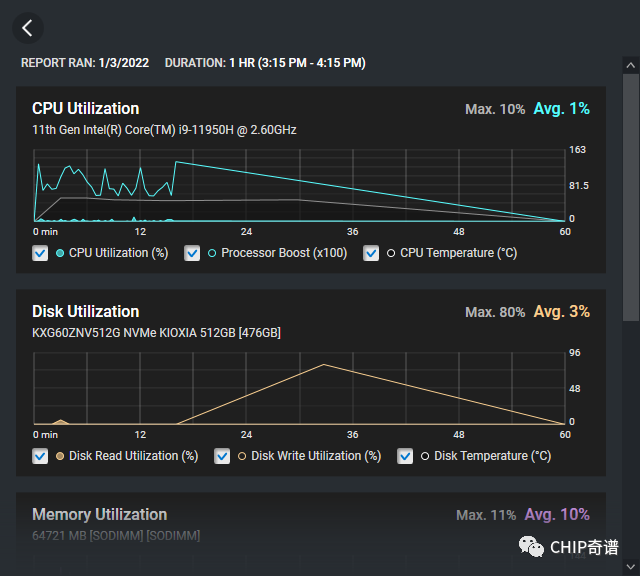Uncheck the CPU Utilization (%) checkbox
Viewport: 640px width, 576px height.
click(40, 253)
